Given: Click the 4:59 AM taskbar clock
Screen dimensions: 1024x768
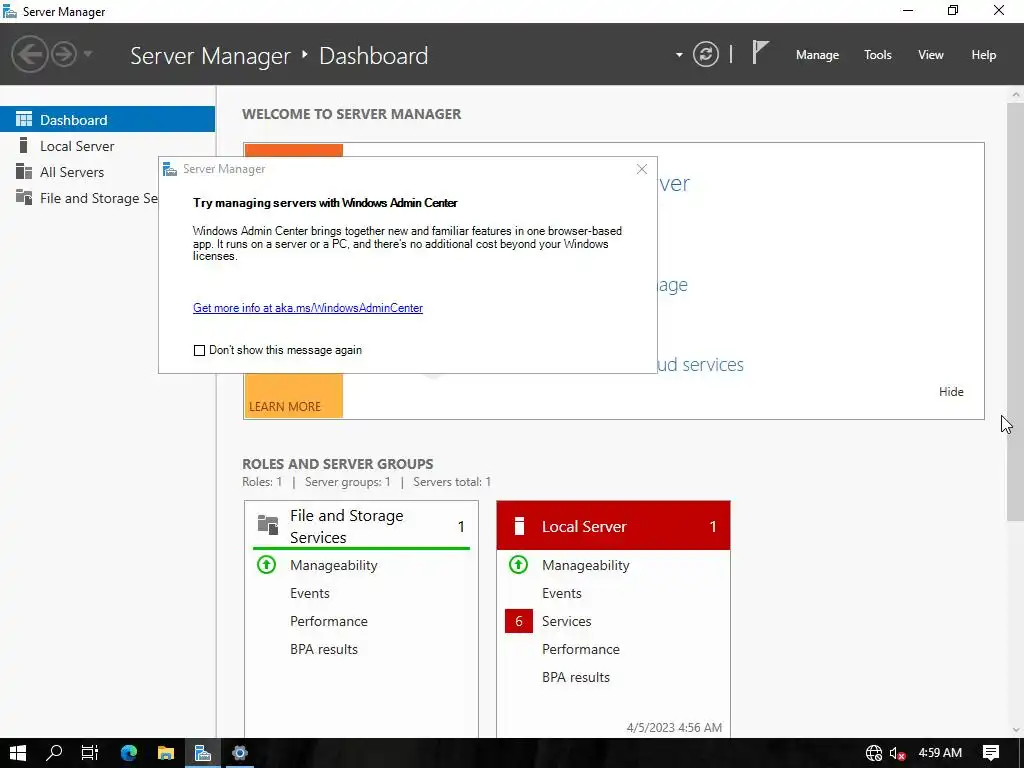Looking at the screenshot, I should 940,753.
